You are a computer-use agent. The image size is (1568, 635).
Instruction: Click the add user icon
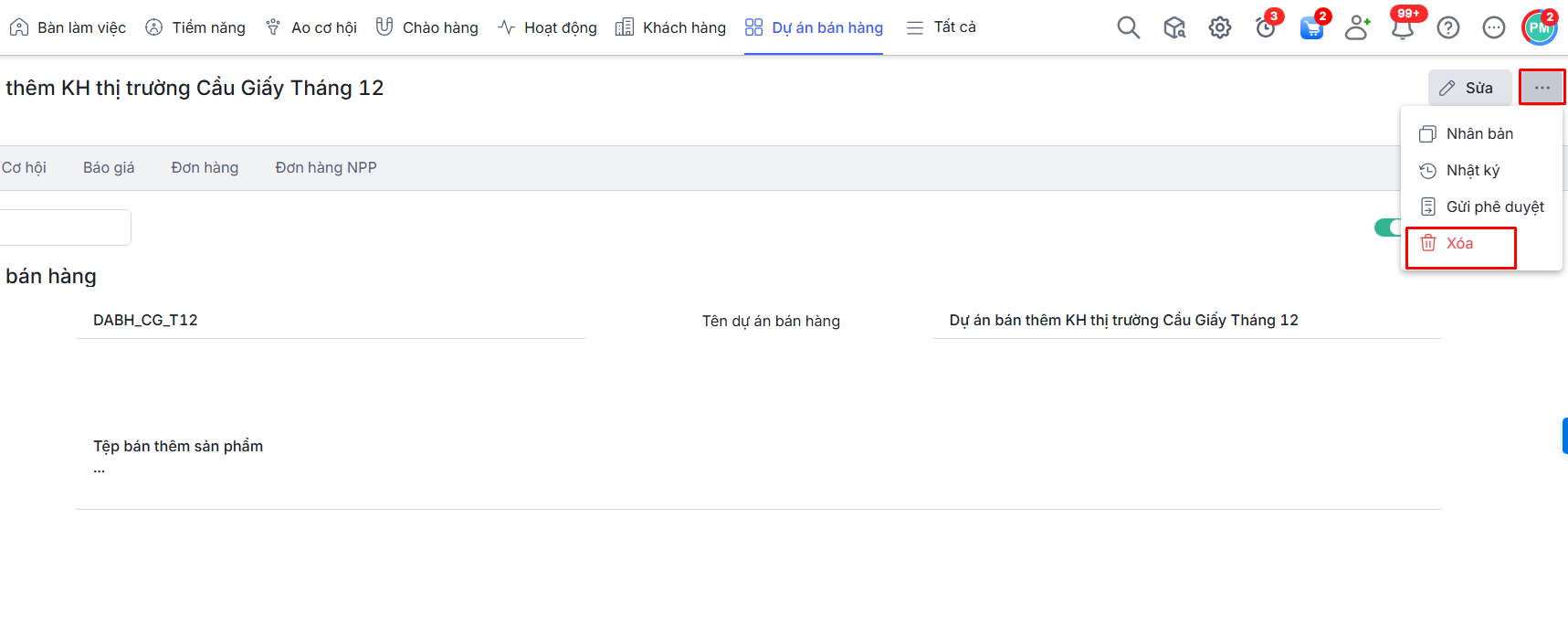click(x=1357, y=27)
